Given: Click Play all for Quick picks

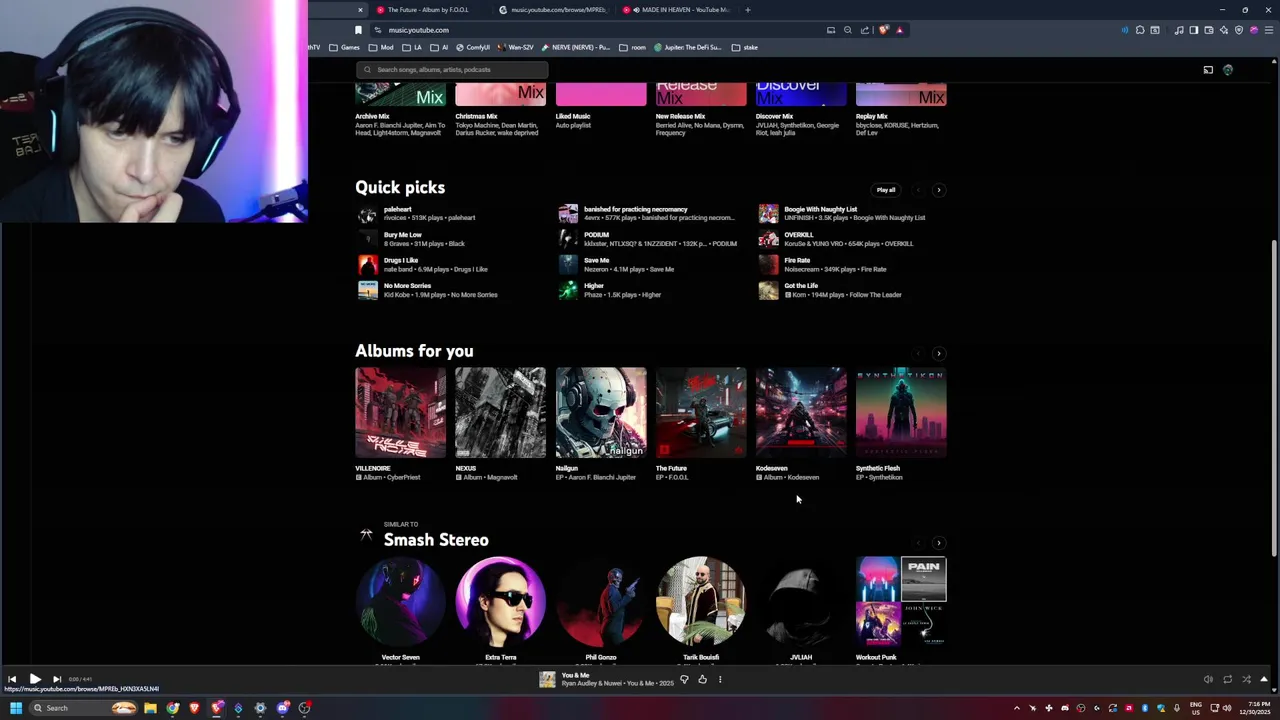Looking at the screenshot, I should 886,190.
